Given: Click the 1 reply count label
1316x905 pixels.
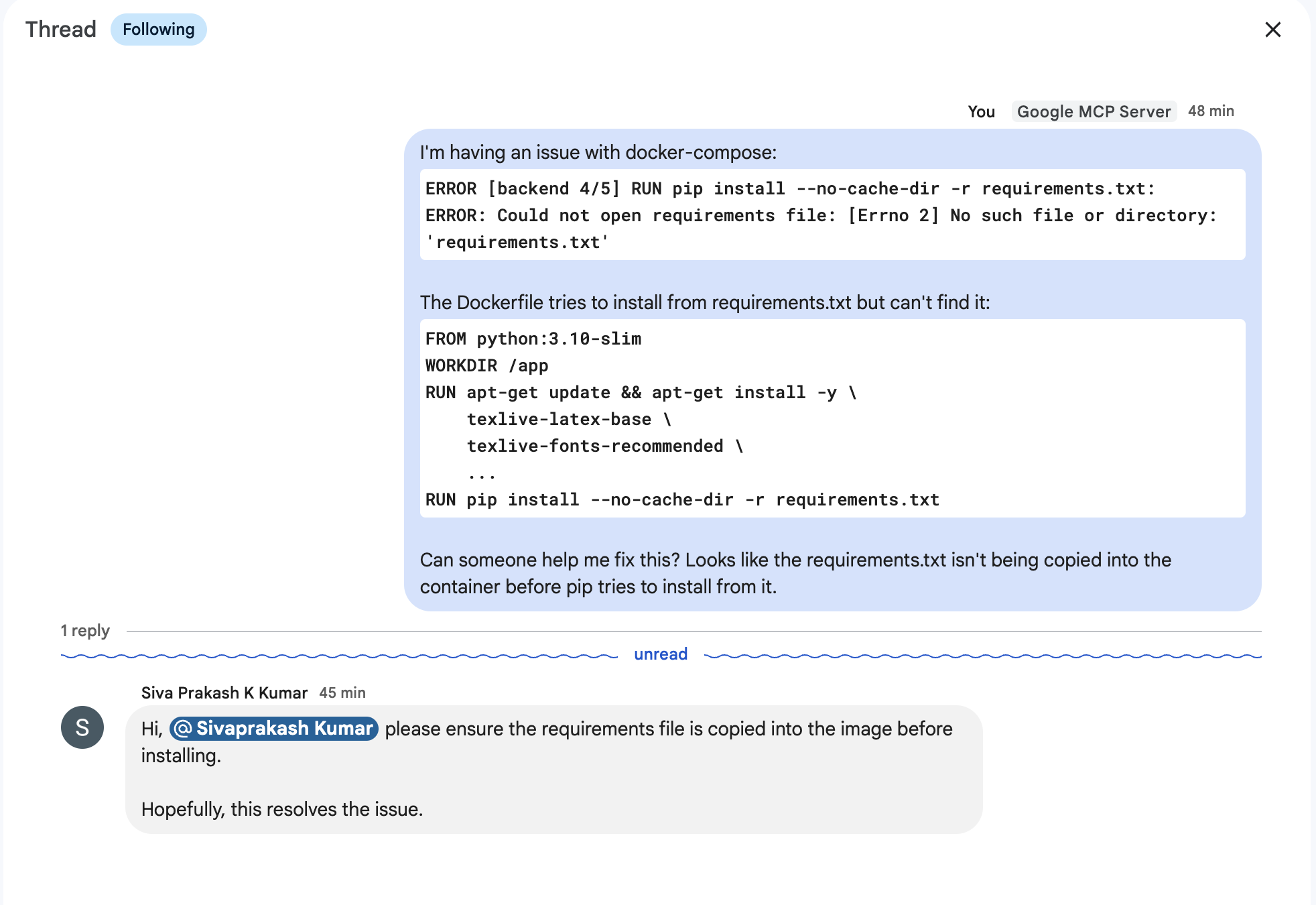Looking at the screenshot, I should 85,631.
